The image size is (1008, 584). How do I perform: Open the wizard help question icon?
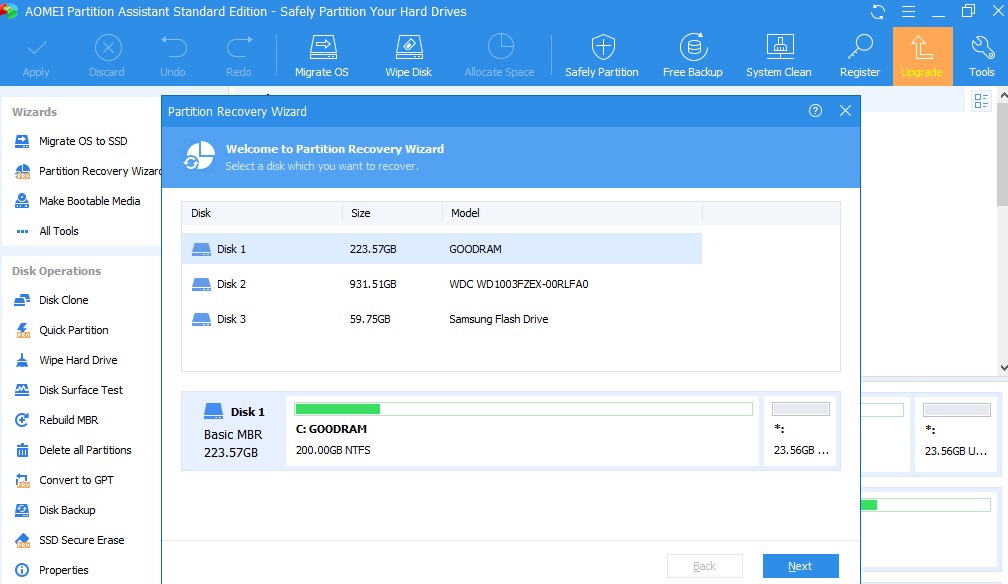coord(815,111)
